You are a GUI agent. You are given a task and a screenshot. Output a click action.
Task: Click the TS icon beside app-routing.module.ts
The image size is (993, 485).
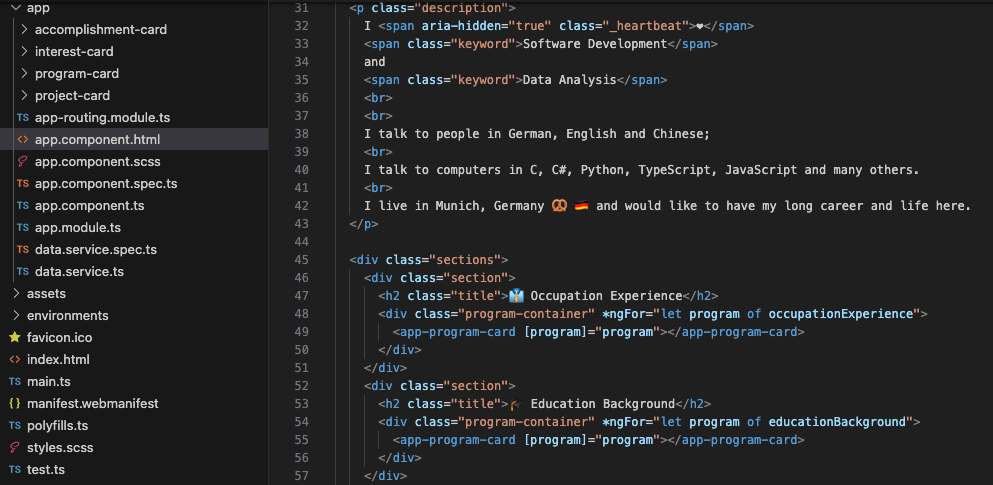pyautogui.click(x=22, y=118)
